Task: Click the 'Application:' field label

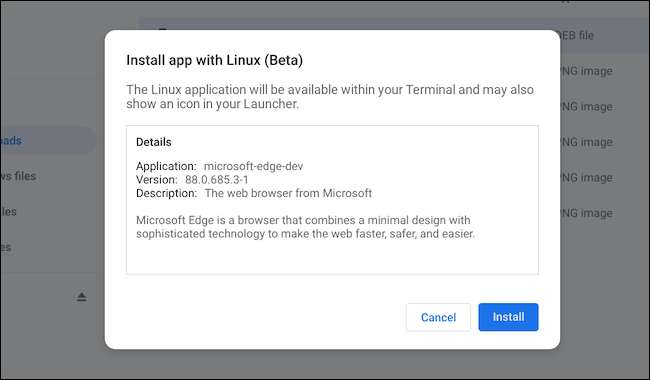Action: (x=166, y=166)
